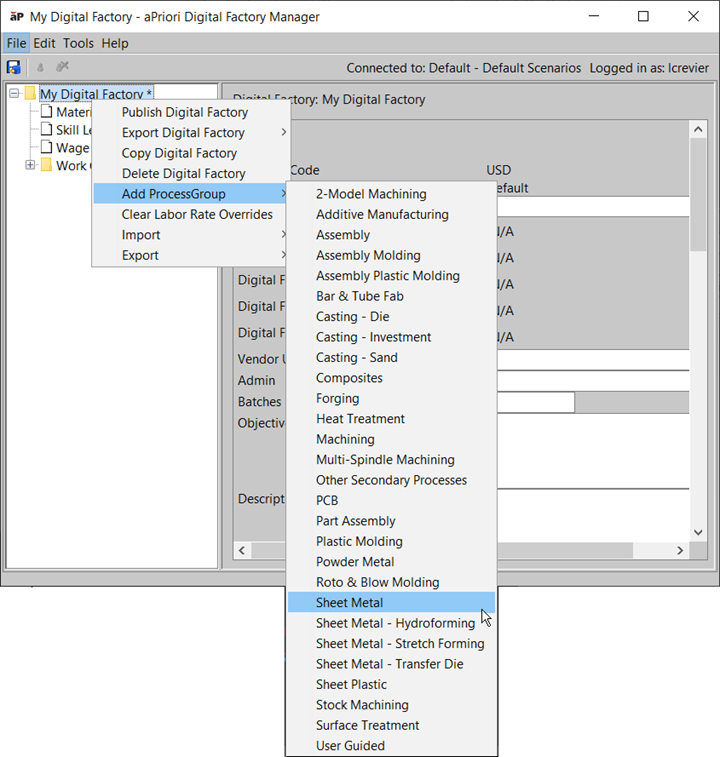The image size is (720, 757).
Task: Click the My Digital Factory folder icon
Action: [x=30, y=93]
